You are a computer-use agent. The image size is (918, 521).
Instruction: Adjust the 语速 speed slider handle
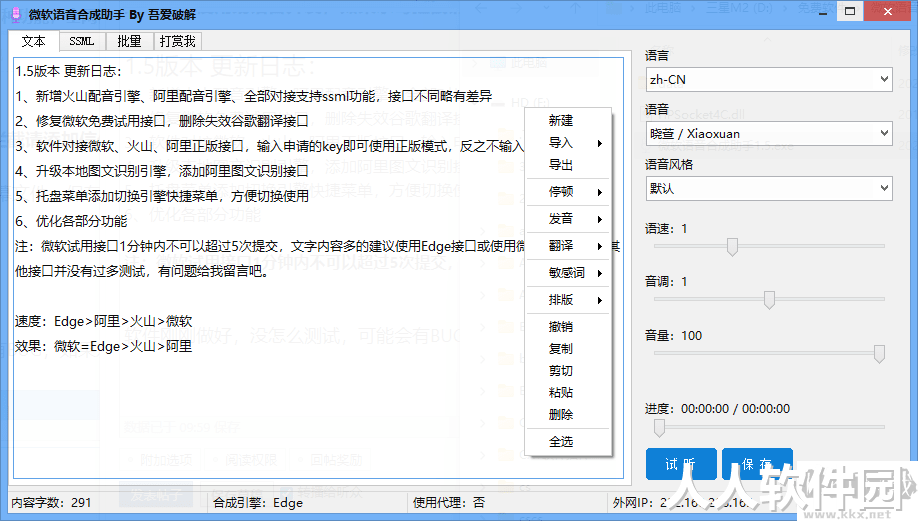click(732, 246)
